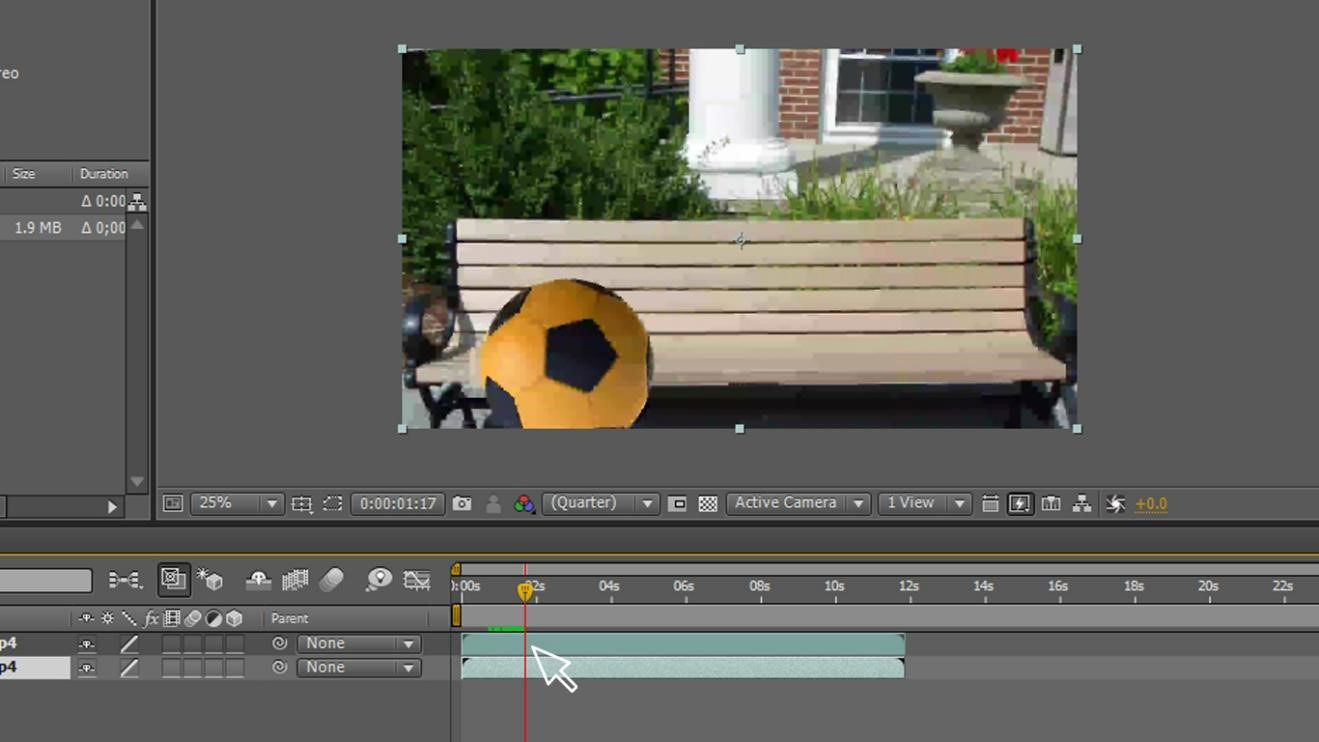
Task: Click the current time 0:00:01:17 display
Action: pos(398,504)
